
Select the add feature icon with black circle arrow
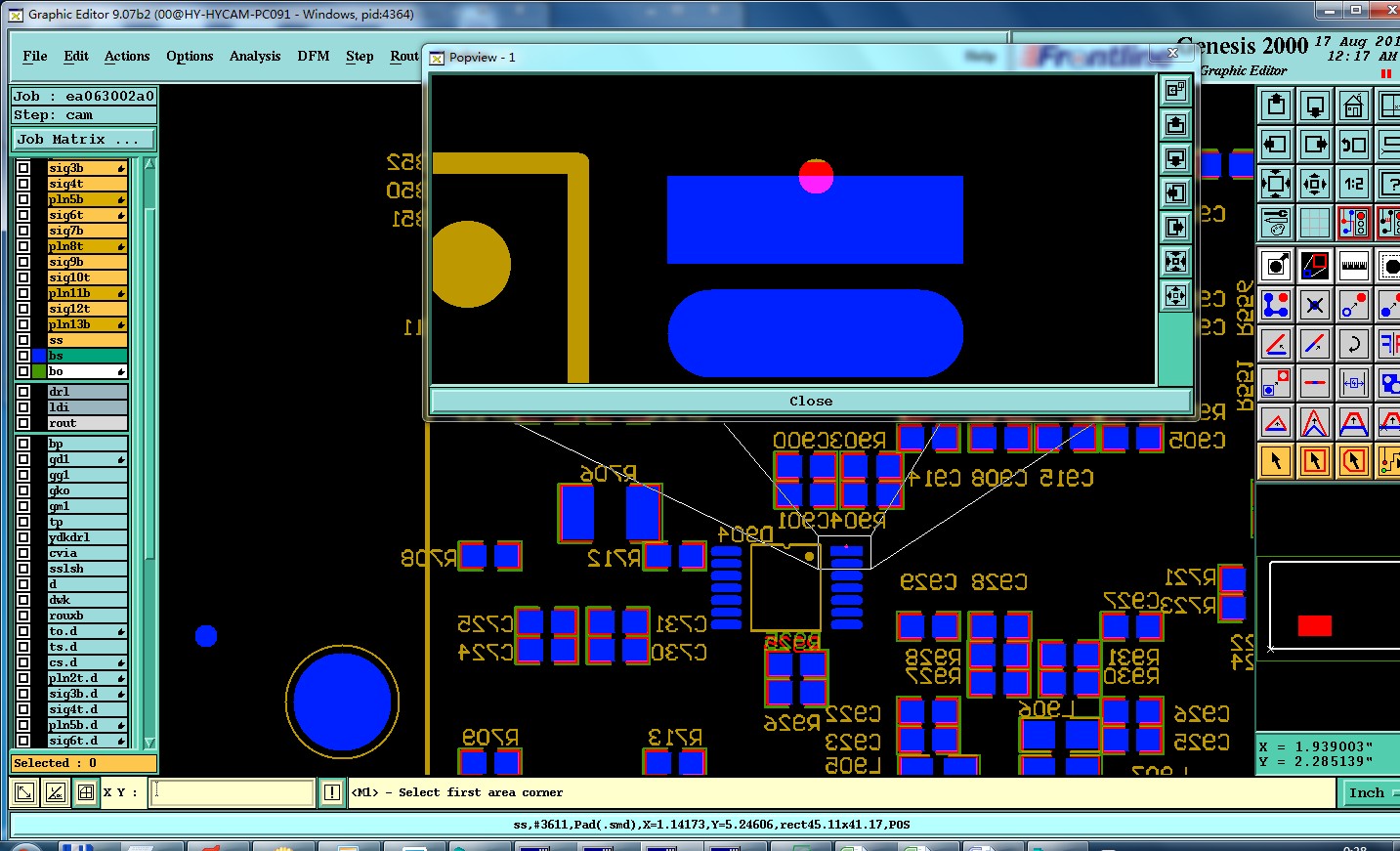1276,266
